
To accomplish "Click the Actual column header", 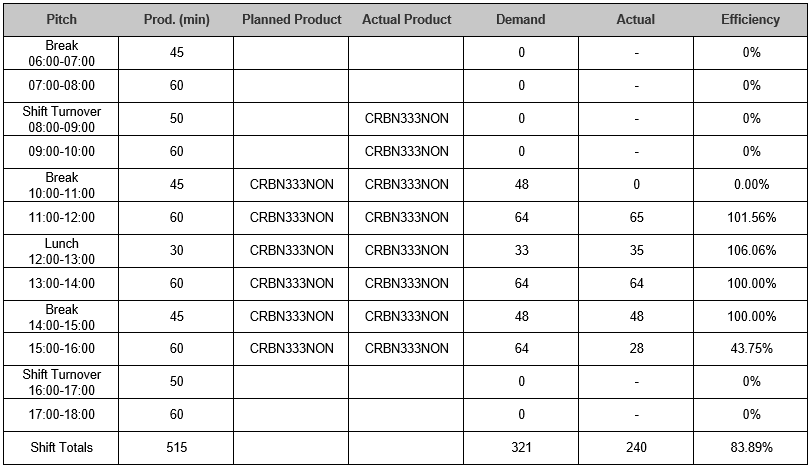I will click(636, 20).
